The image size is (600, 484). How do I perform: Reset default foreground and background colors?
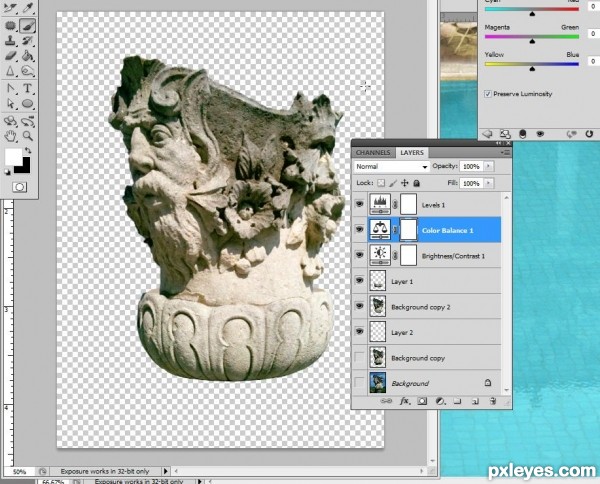coord(7,172)
